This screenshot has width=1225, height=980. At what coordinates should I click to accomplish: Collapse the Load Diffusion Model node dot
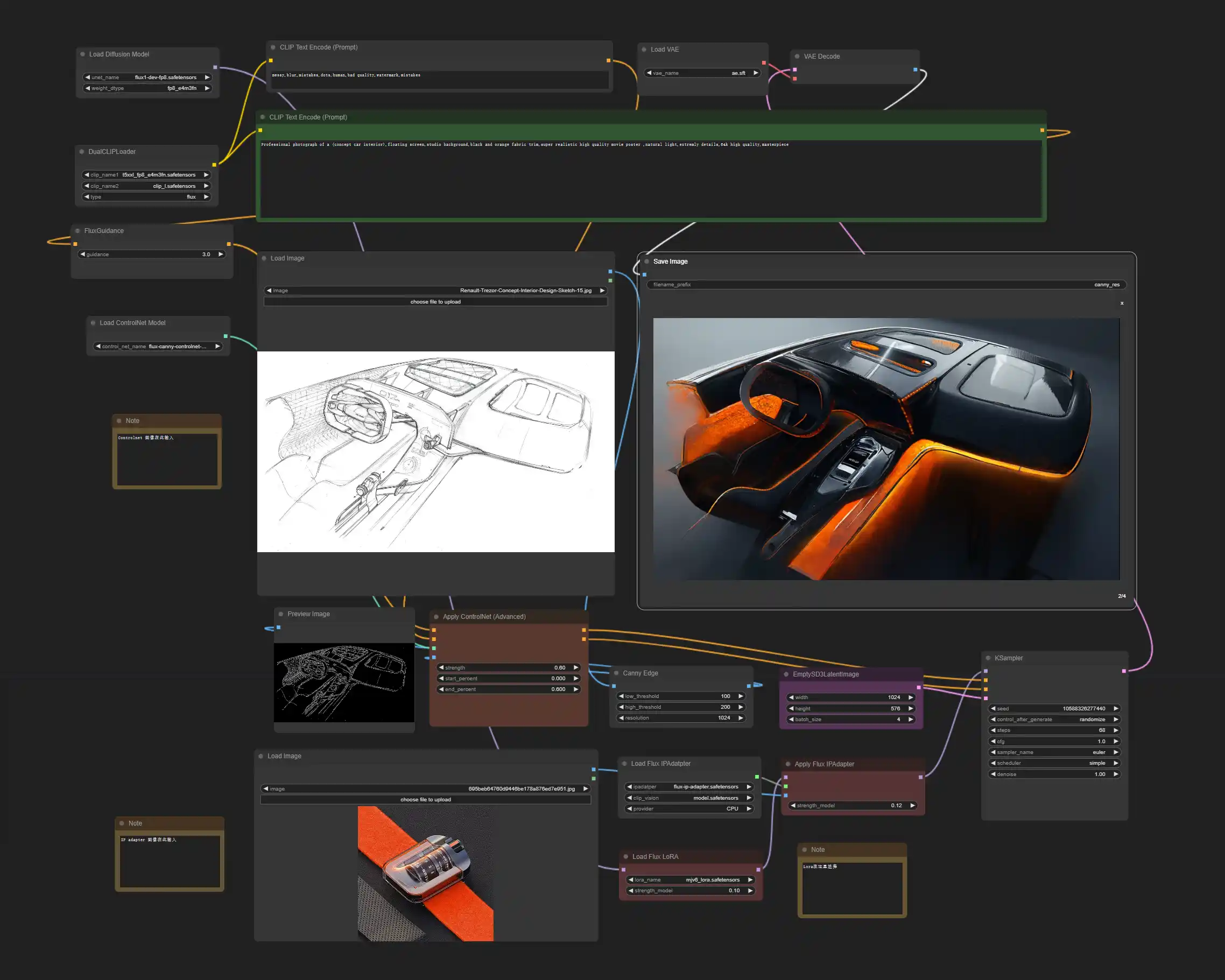(82, 54)
